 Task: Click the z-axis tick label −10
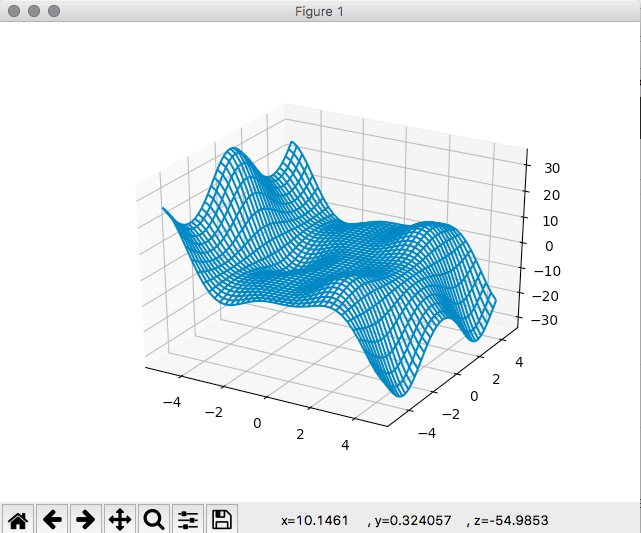click(x=547, y=271)
